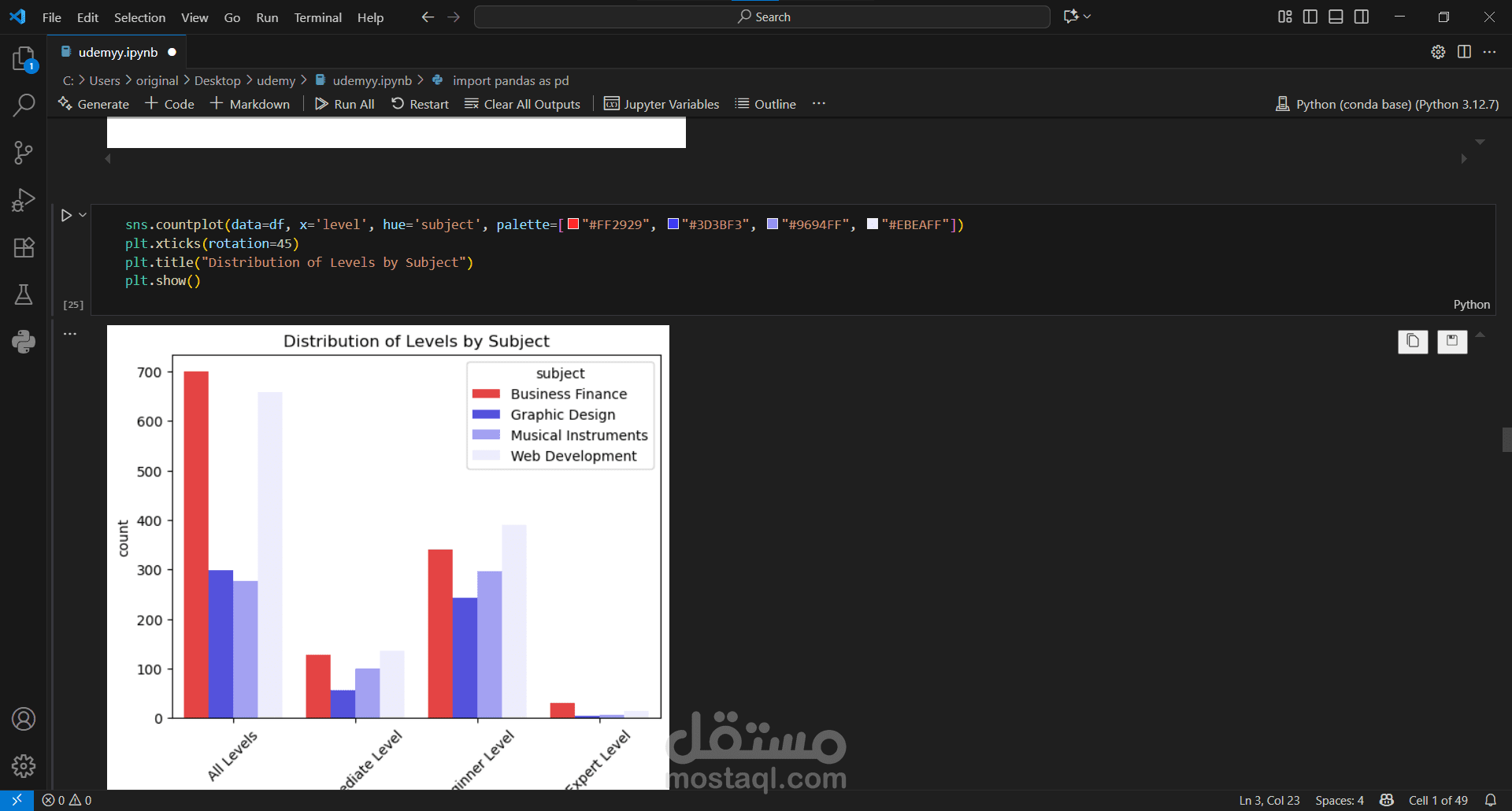1512x811 pixels.
Task: Open color picker for #FF2929 swatch
Action: click(573, 224)
